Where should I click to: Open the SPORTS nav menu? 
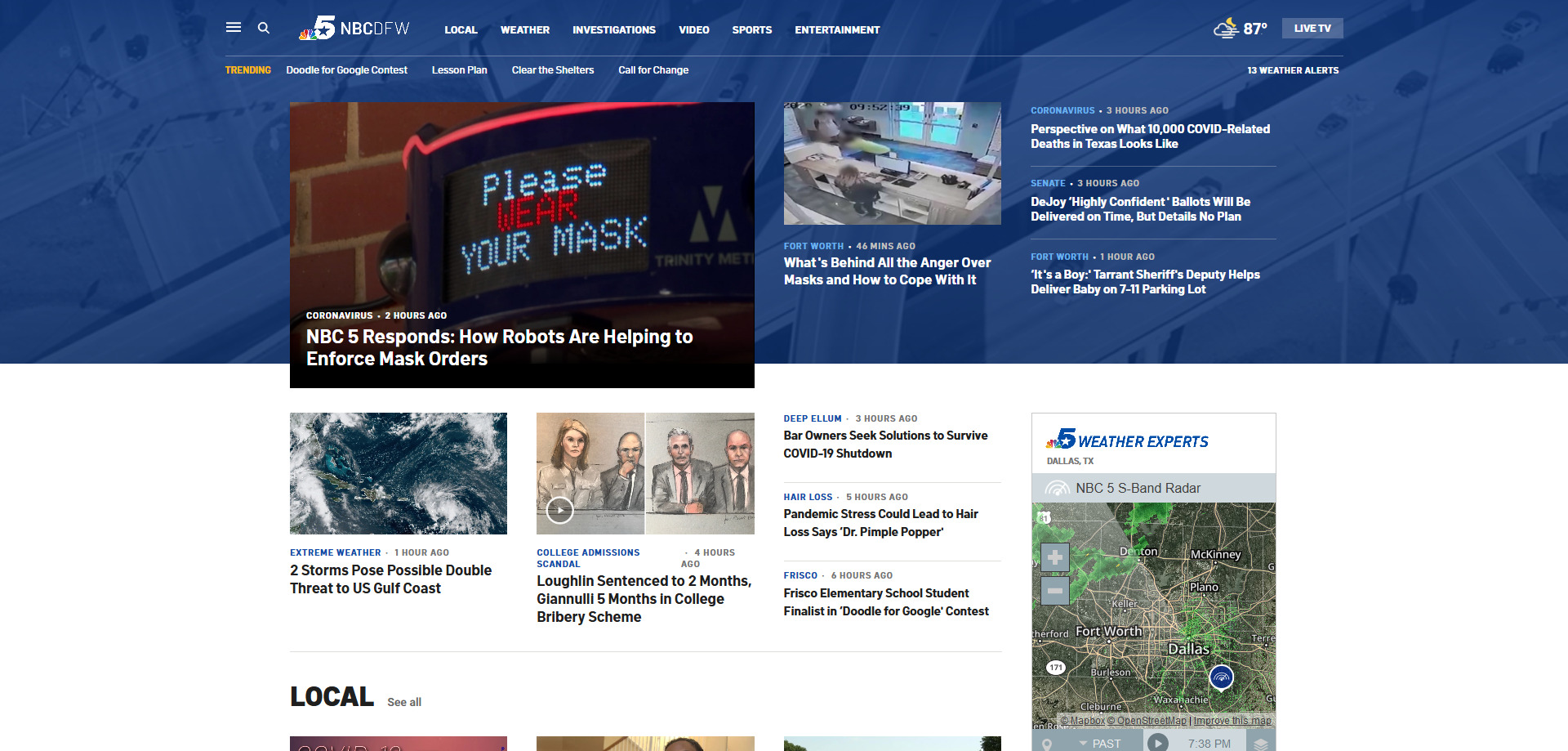752,29
